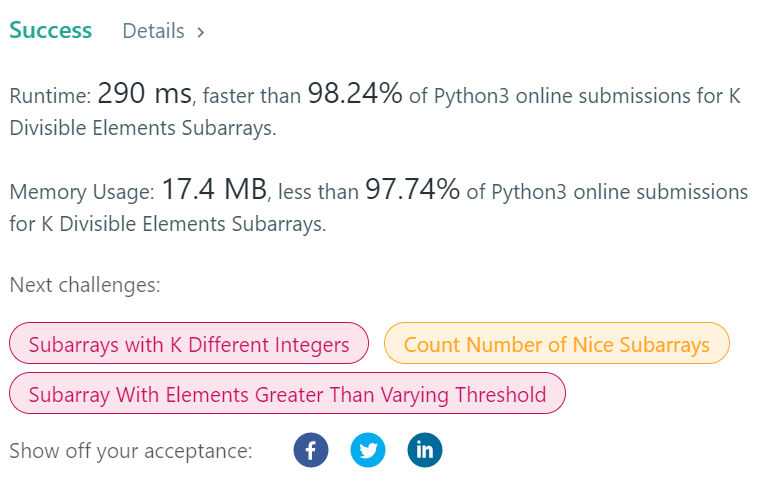Click the Show off your acceptance label
772x484 pixels.
point(130,451)
